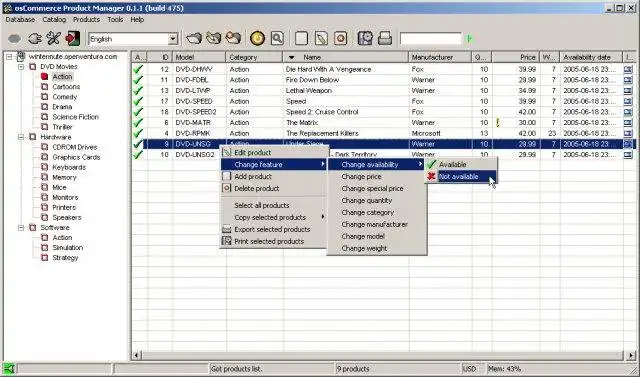
Task: Click the Graphics Cards category icon in tree
Action: 44,157
